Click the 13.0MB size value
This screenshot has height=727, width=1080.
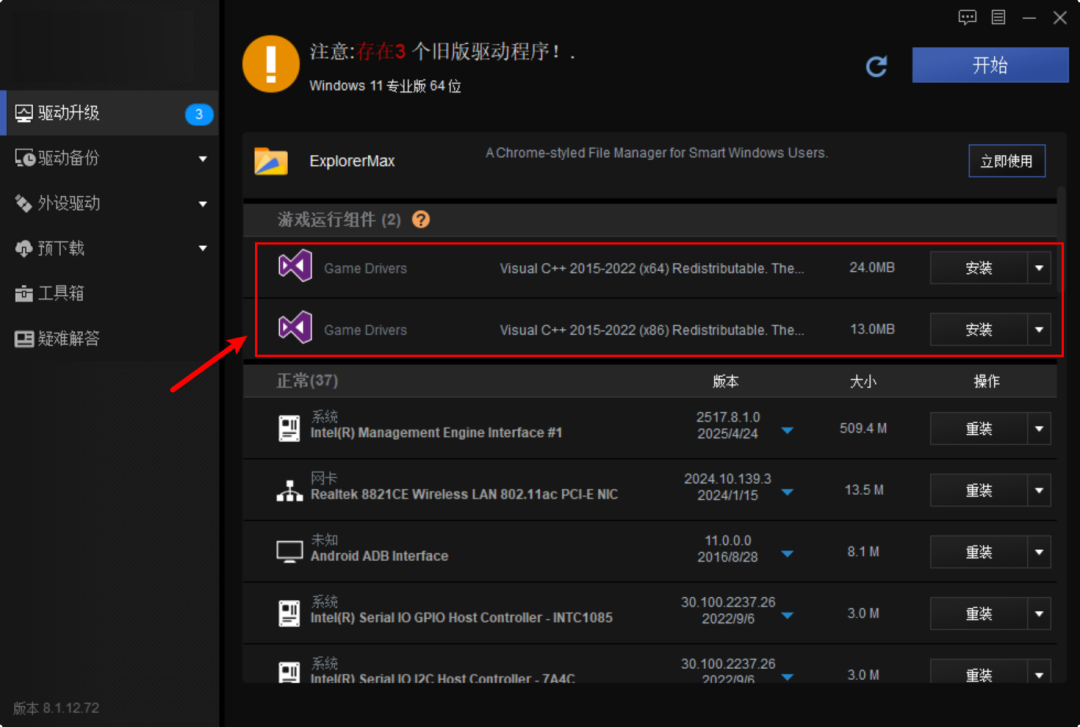(x=871, y=329)
